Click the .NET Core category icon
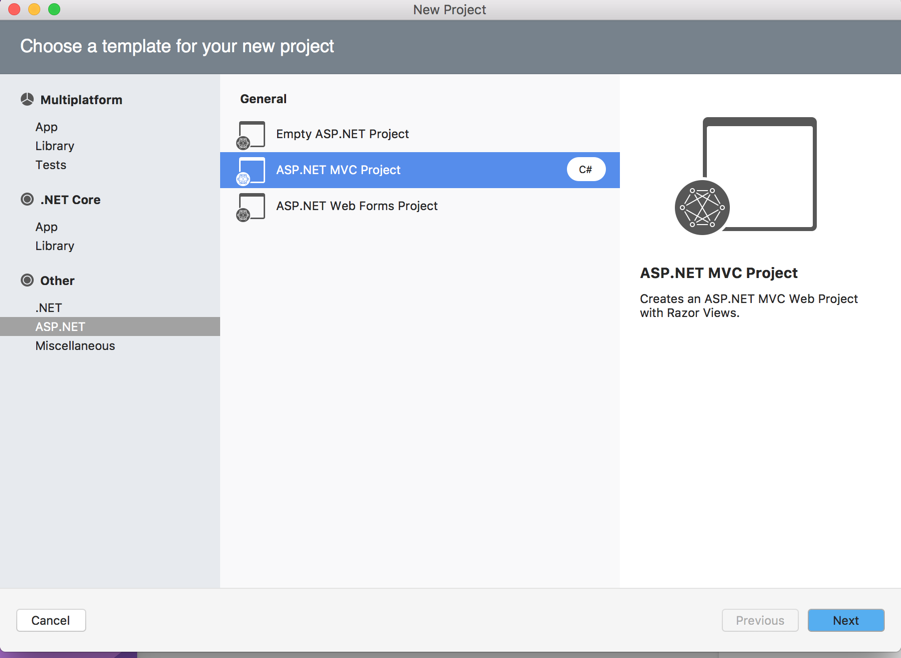 coord(27,199)
